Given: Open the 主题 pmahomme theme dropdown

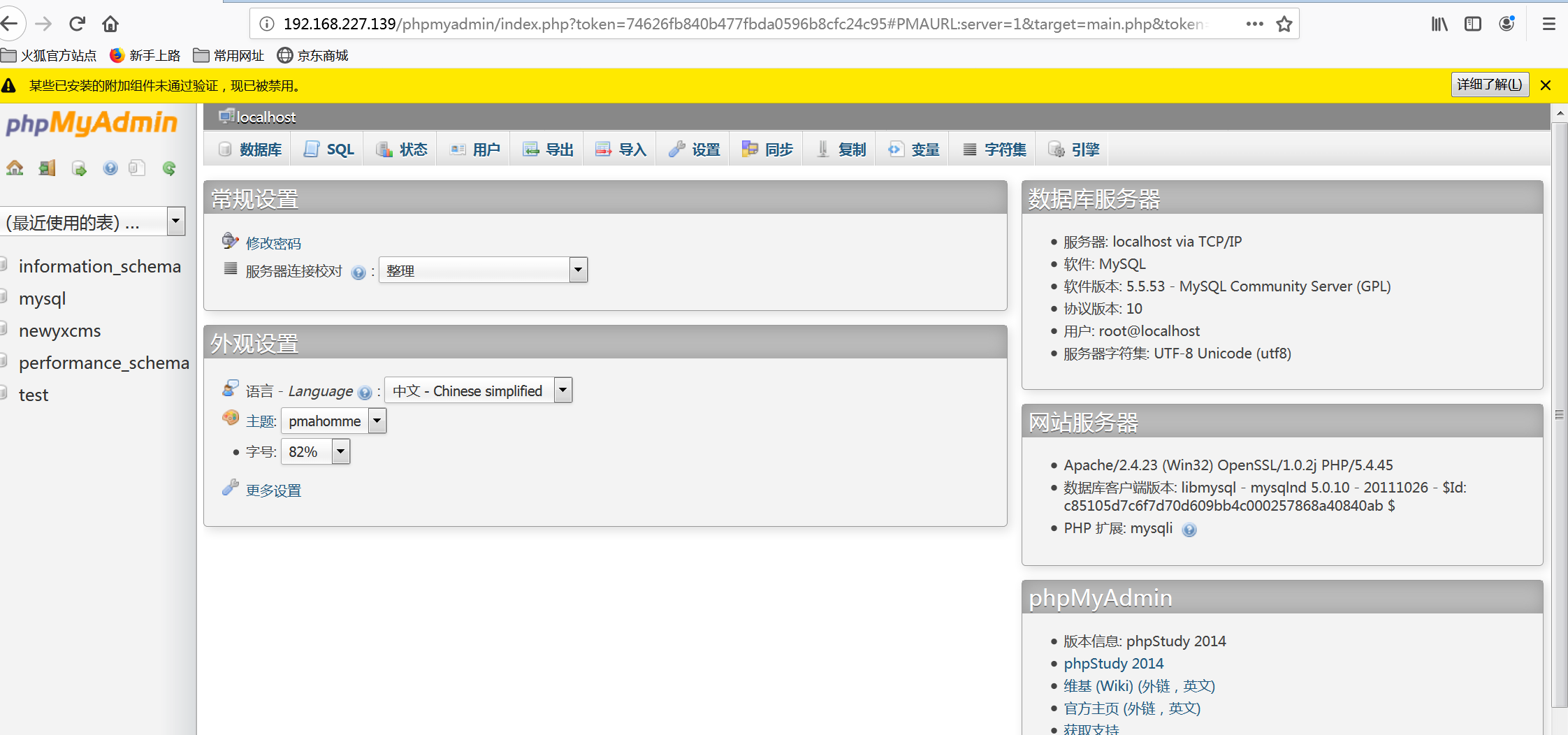Looking at the screenshot, I should (x=377, y=421).
